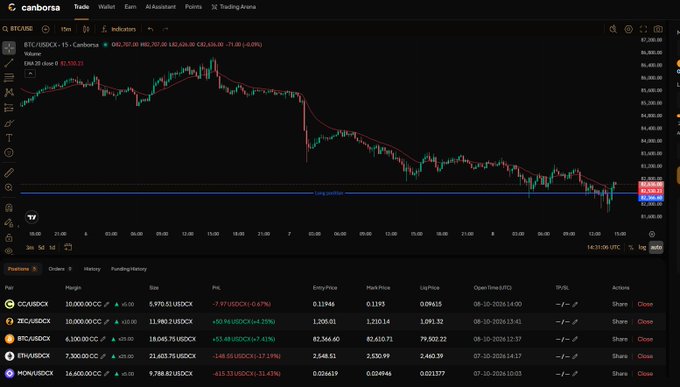The image size is (680, 387).
Task: Open the emoji icons tool
Action: coord(9,153)
